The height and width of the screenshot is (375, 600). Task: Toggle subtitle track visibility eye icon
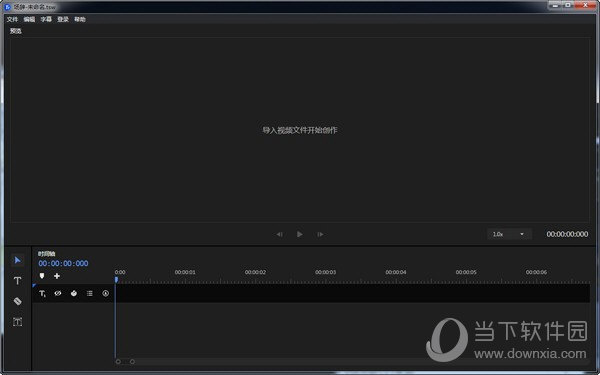pyautogui.click(x=58, y=293)
